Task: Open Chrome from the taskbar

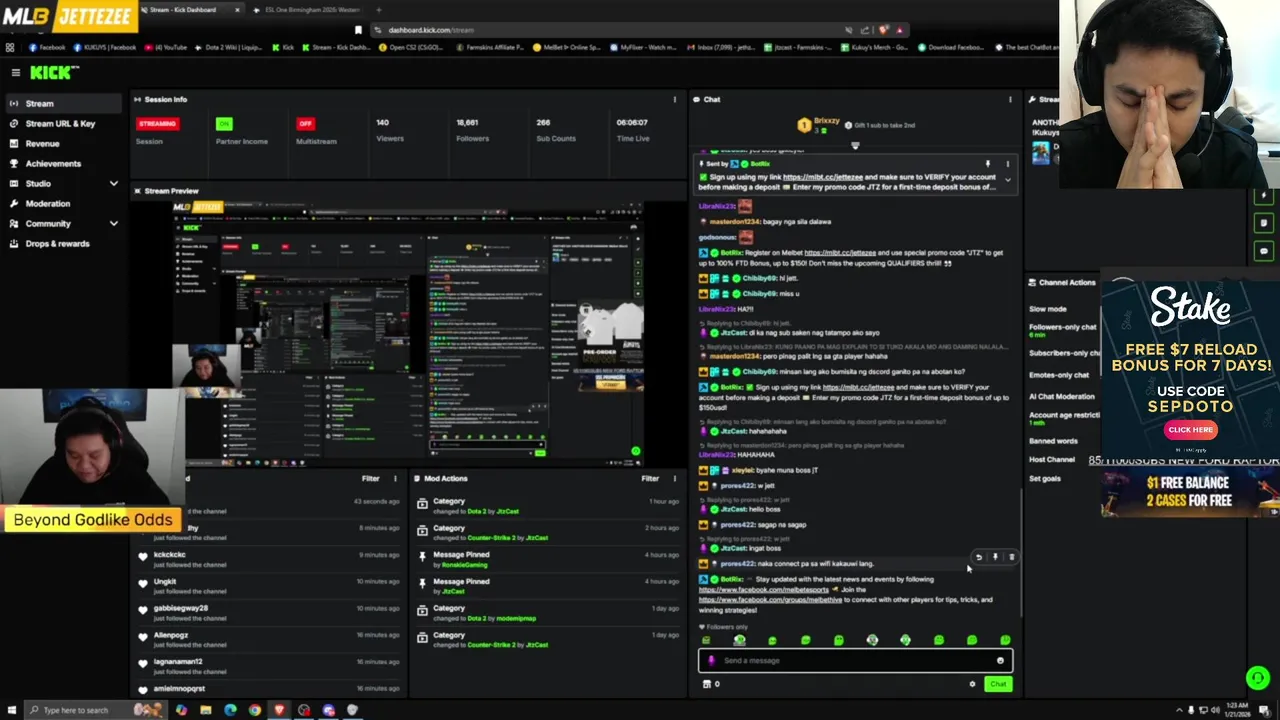Action: click(x=255, y=710)
